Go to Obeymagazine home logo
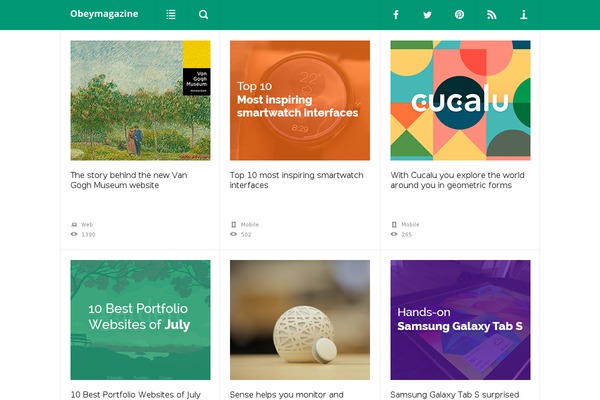This screenshot has width=600, height=400. pyautogui.click(x=104, y=14)
